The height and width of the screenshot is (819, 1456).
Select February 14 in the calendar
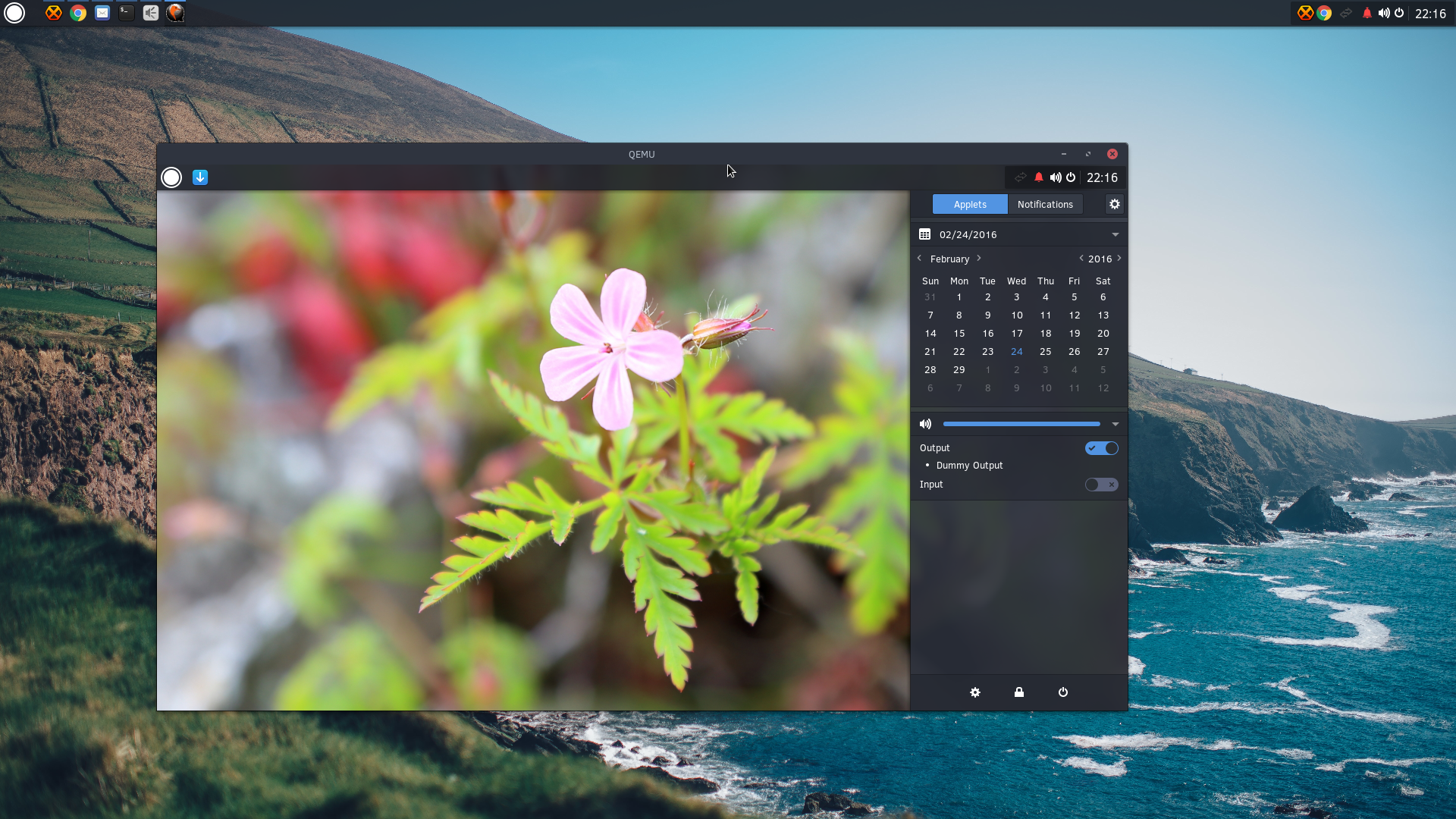[930, 334]
